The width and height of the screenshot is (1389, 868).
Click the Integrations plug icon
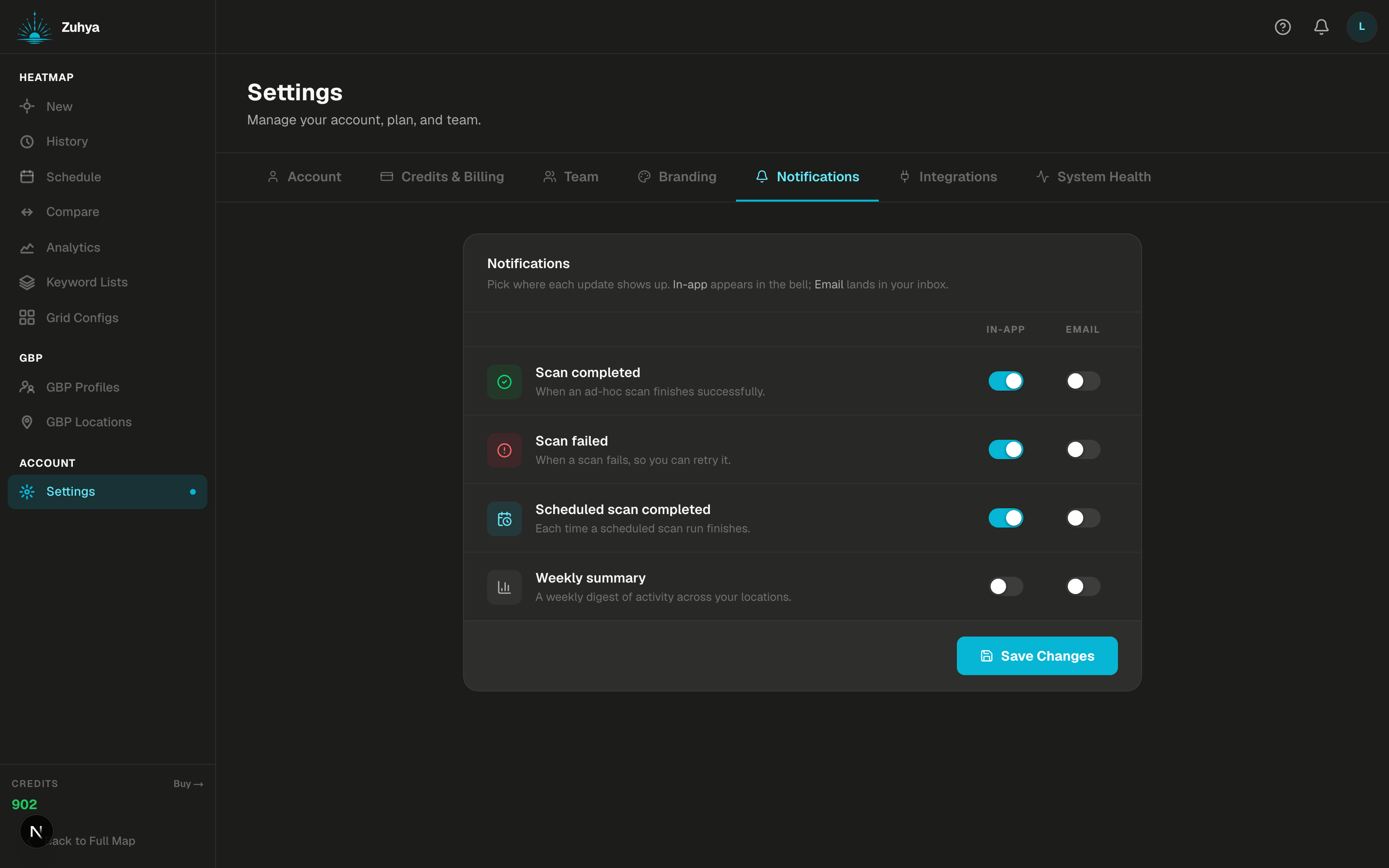point(905,177)
